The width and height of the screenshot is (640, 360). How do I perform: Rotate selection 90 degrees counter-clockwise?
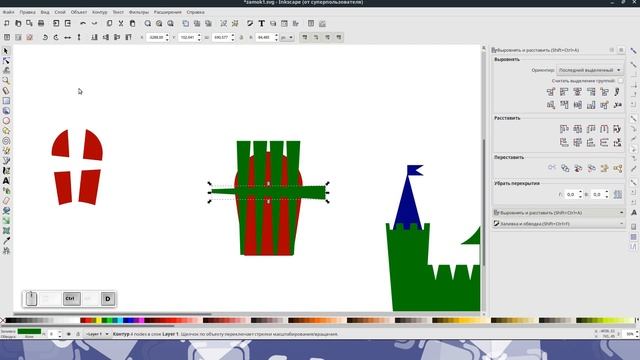[x=45, y=38]
